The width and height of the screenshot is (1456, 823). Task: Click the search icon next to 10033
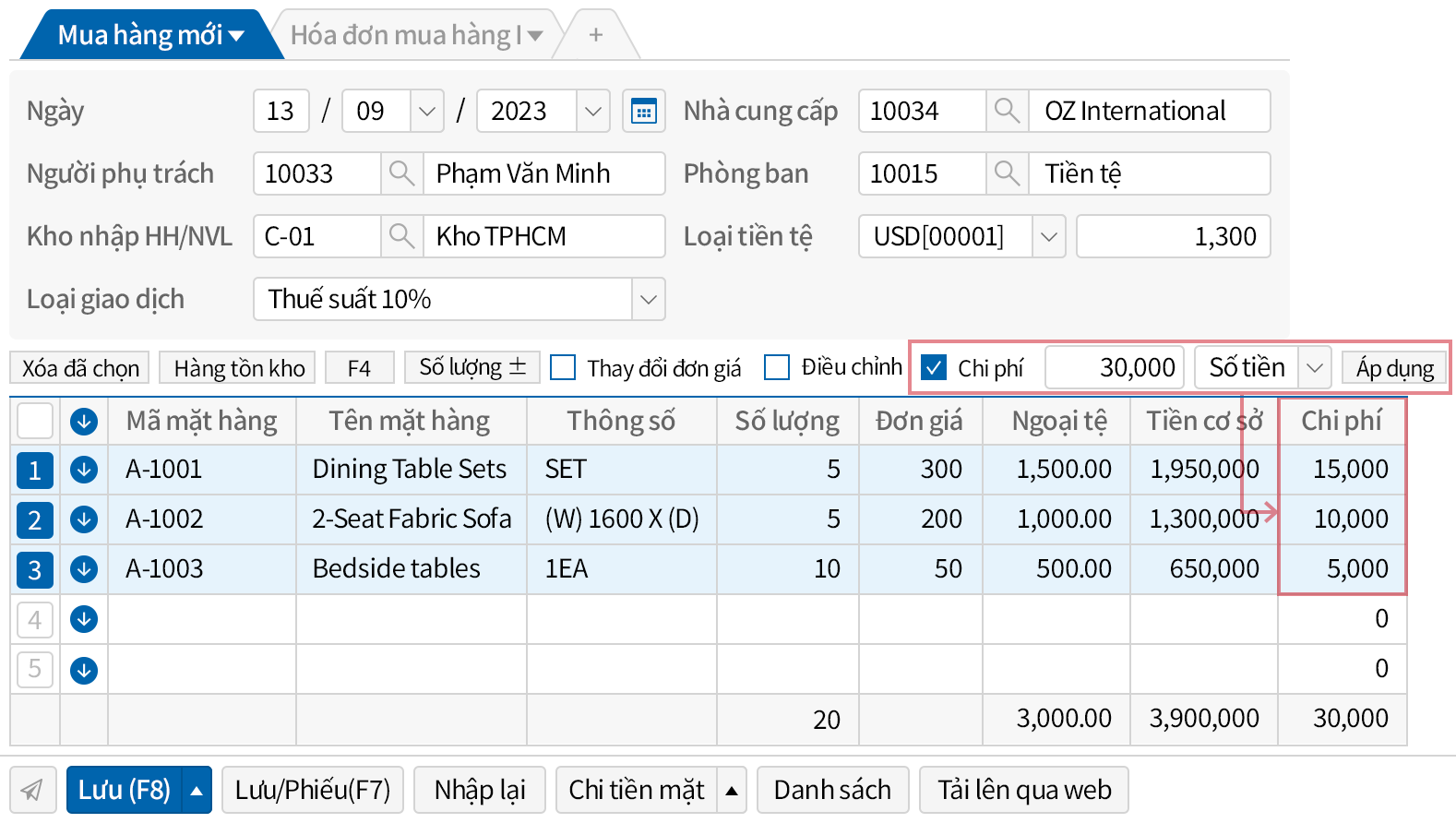[401, 174]
